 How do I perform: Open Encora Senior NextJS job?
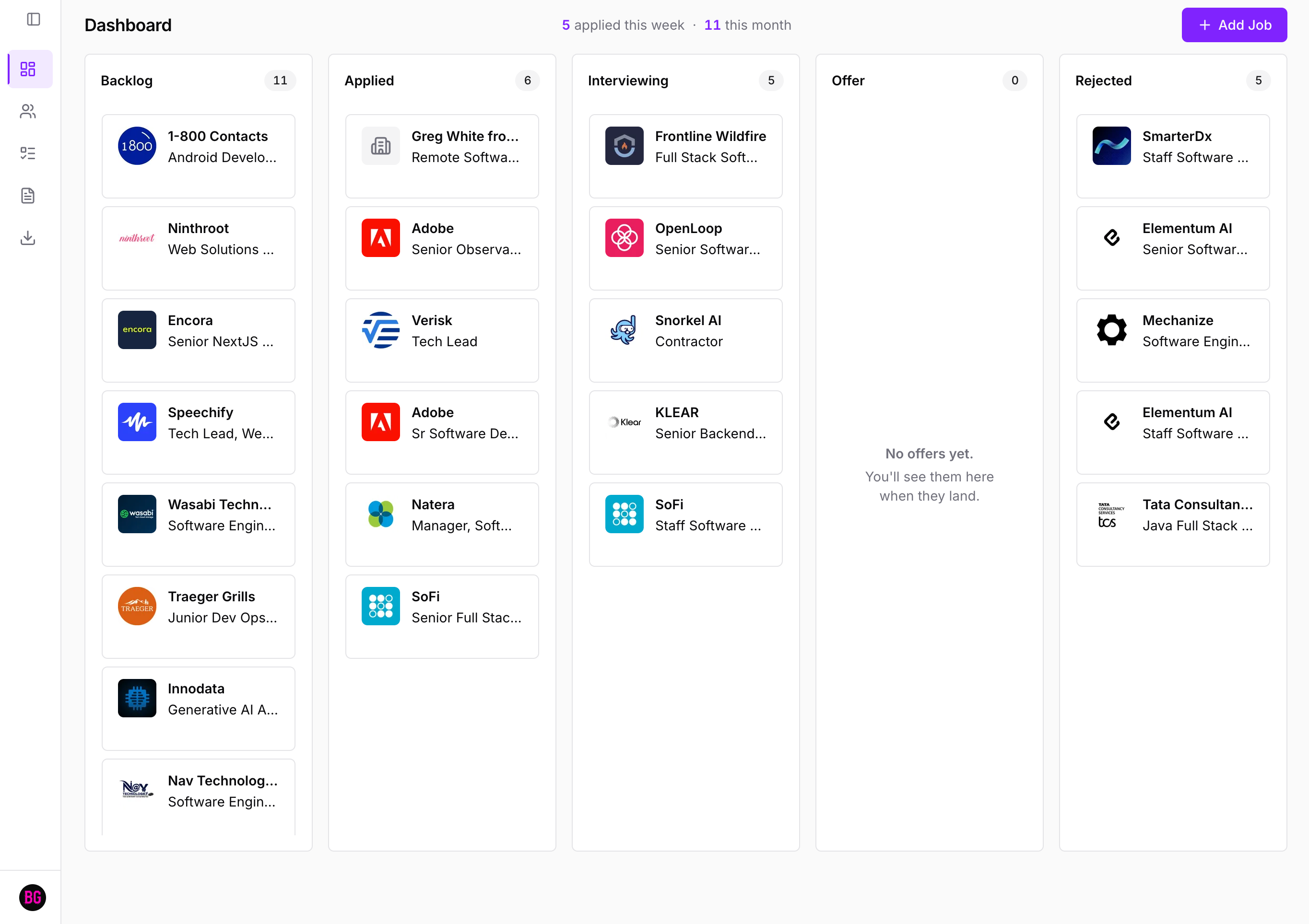(199, 340)
